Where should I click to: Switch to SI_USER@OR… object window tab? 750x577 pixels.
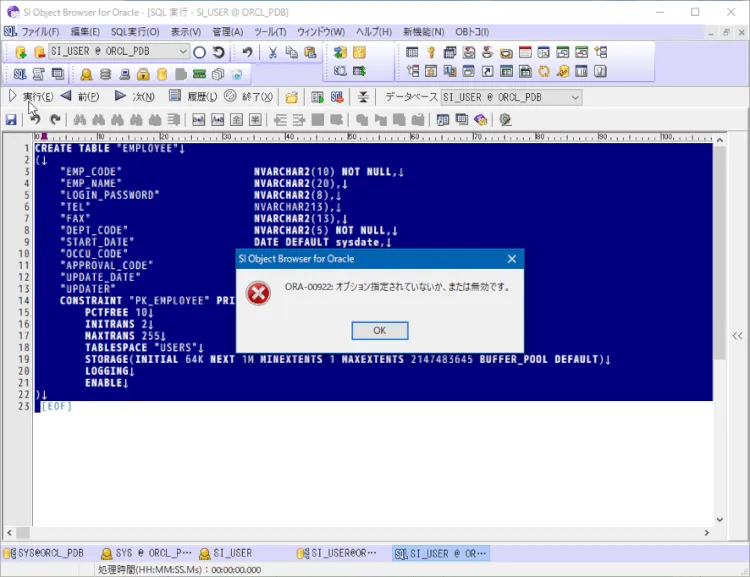pyautogui.click(x=337, y=553)
